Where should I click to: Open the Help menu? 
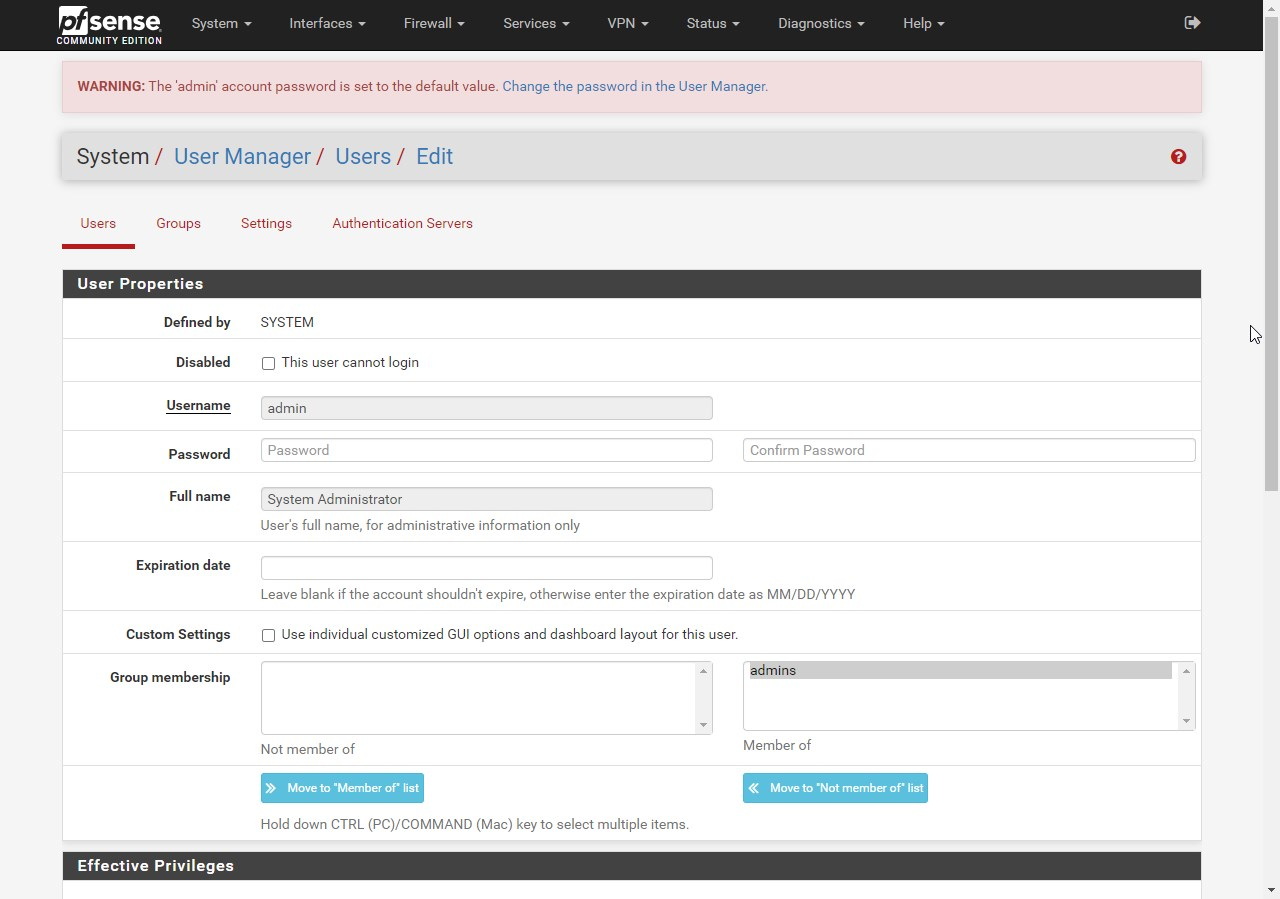pyautogui.click(x=923, y=23)
